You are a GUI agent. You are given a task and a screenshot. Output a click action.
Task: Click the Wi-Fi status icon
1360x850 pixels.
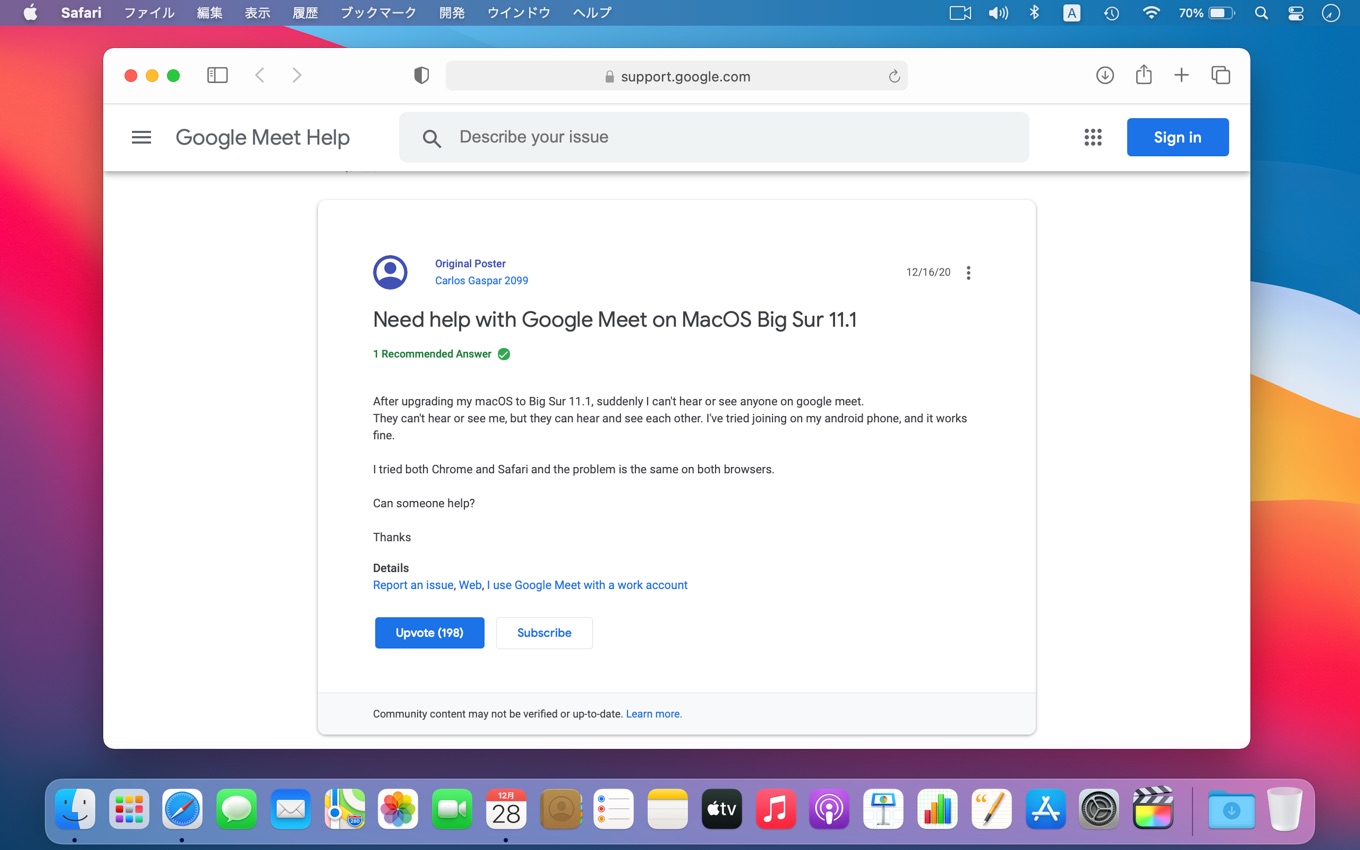point(1151,13)
